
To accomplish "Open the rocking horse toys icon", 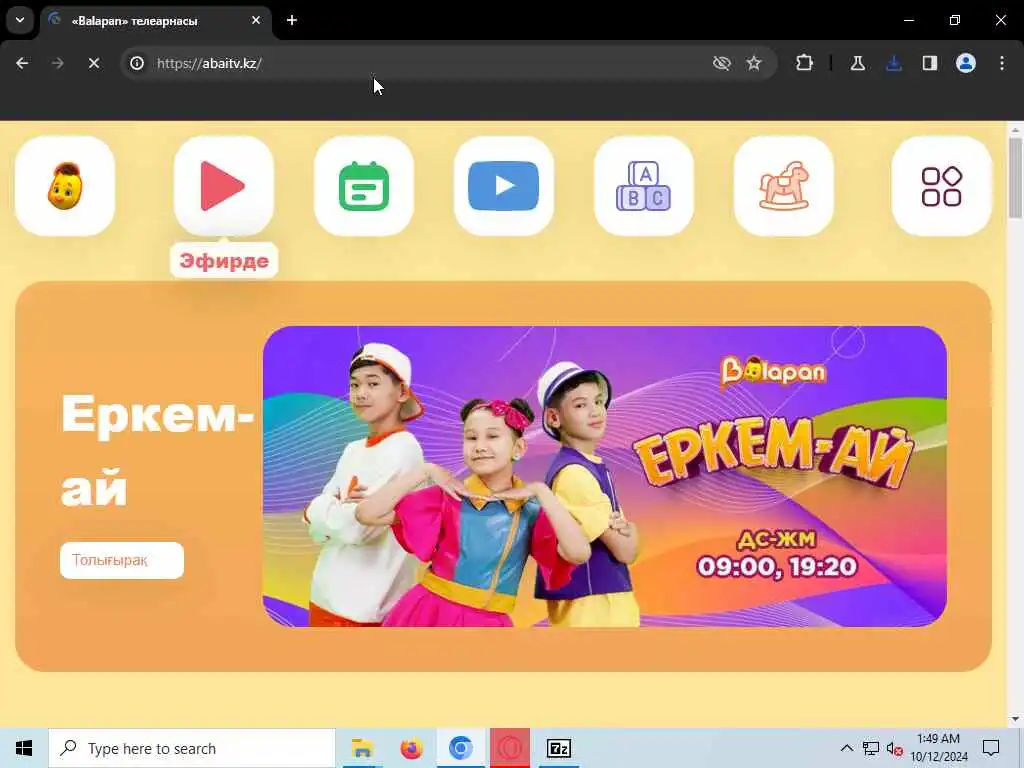I will pyautogui.click(x=784, y=186).
